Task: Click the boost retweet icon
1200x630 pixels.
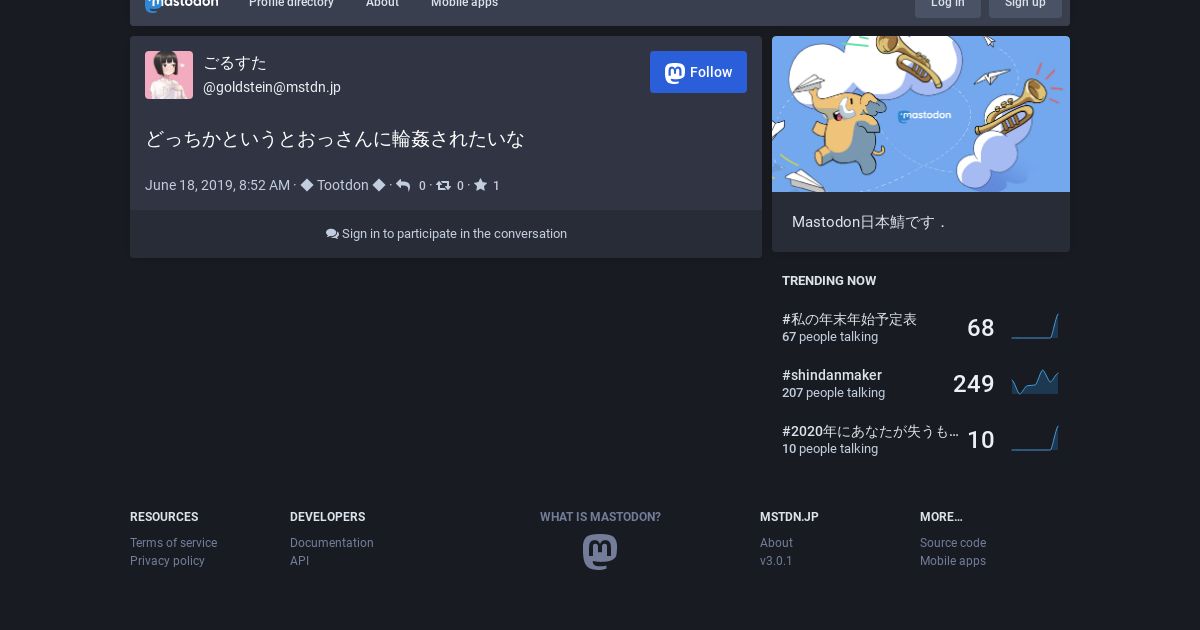Action: 443,185
